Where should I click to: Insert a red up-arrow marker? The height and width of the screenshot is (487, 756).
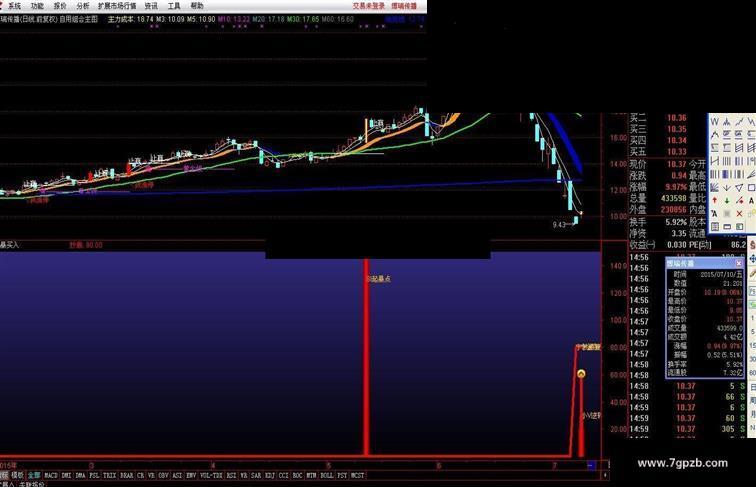tap(715, 200)
